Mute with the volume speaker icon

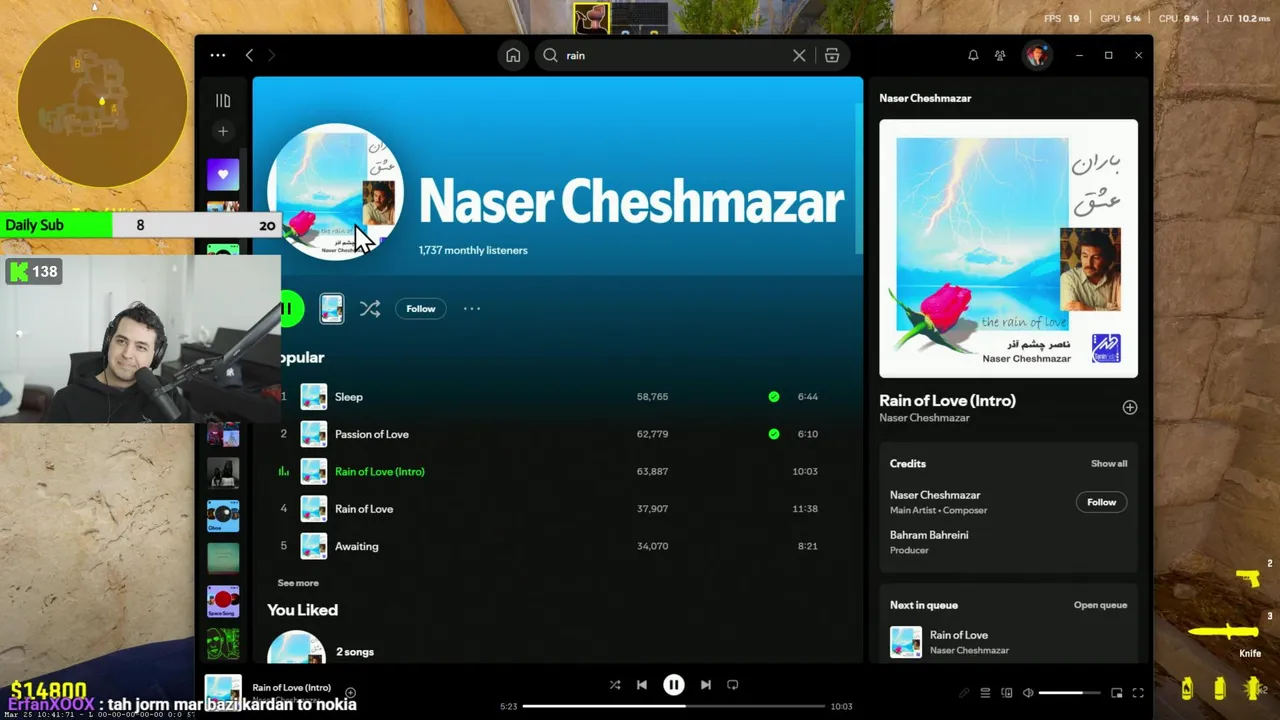click(1028, 693)
